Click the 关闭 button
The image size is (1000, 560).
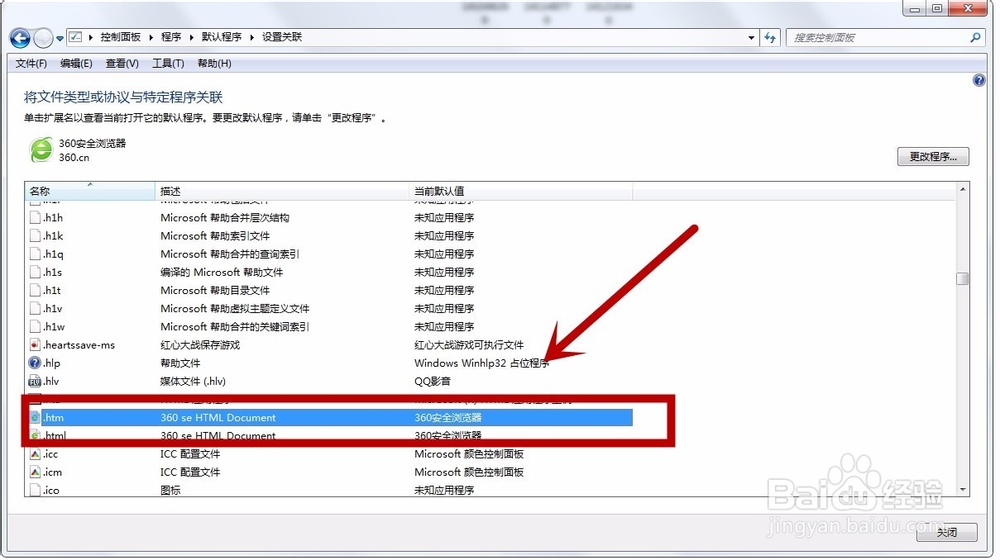pyautogui.click(x=946, y=533)
